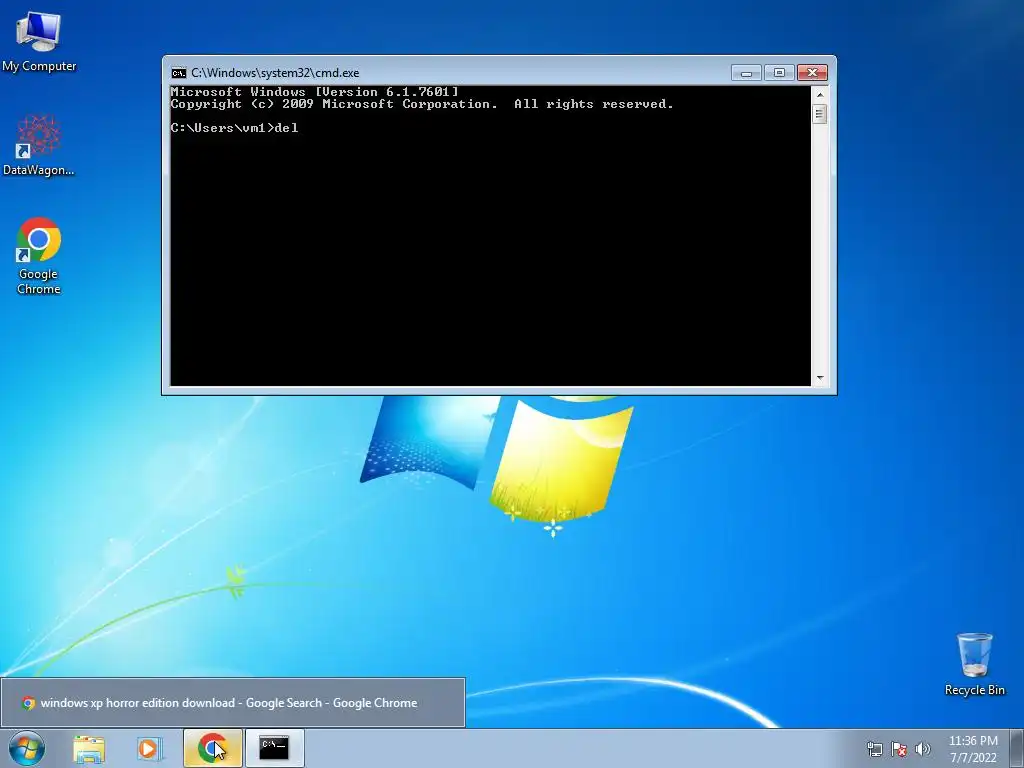The image size is (1024, 768).
Task: Open Windows Explorer from the taskbar
Action: (89, 748)
